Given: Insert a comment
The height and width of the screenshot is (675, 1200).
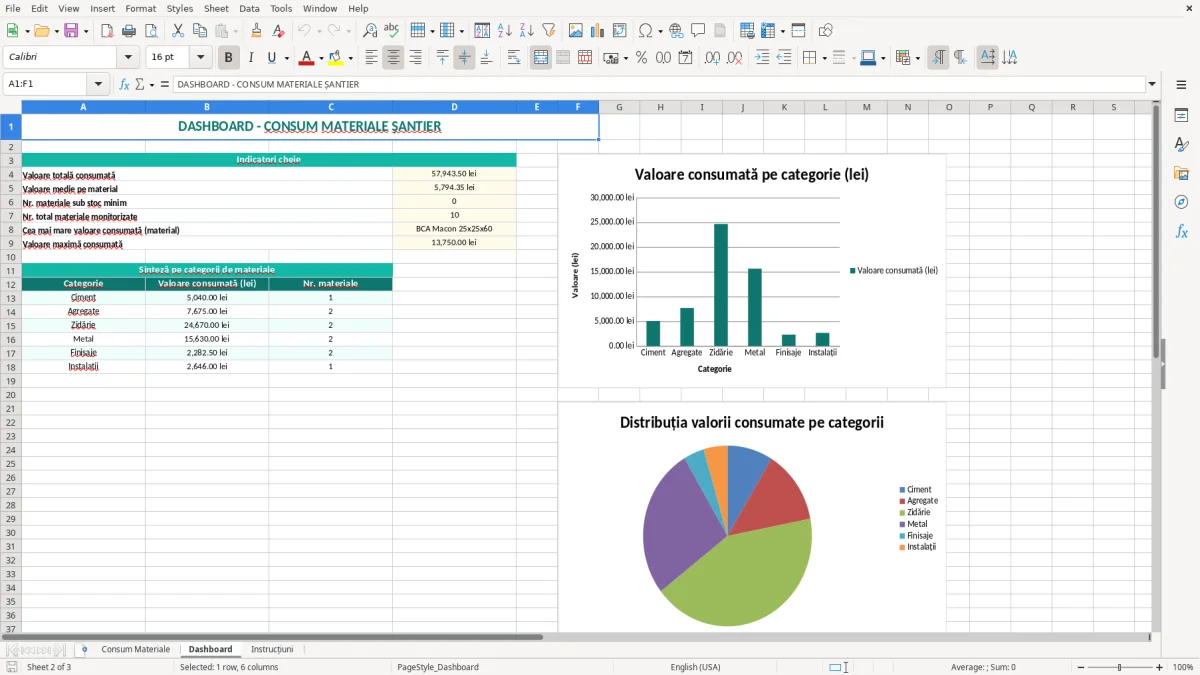Looking at the screenshot, I should pos(698,31).
